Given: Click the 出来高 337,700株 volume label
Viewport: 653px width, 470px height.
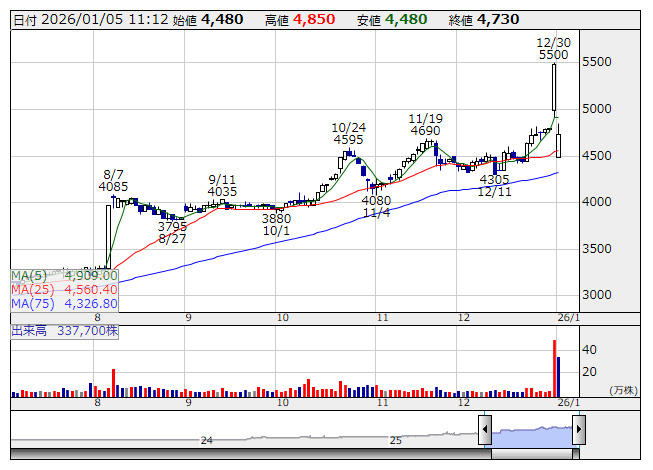Looking at the screenshot, I should [65, 331].
